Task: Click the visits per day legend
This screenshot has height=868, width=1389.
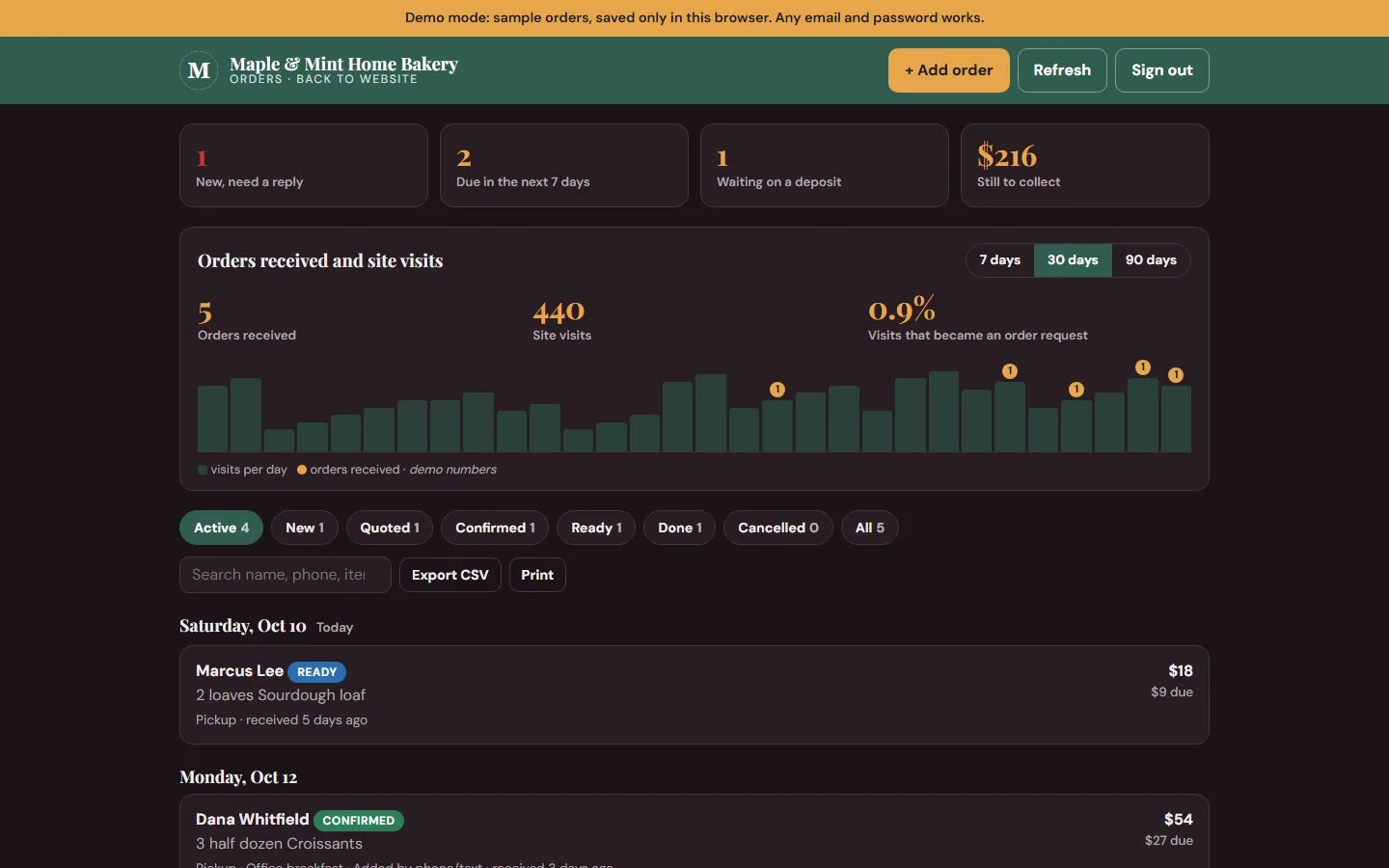Action: (x=242, y=470)
